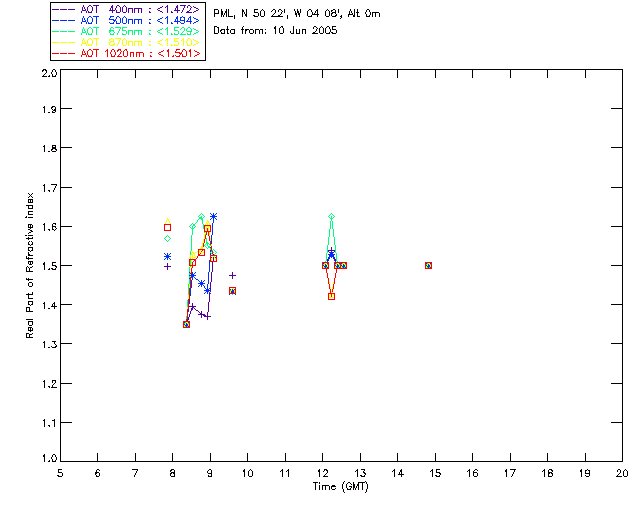Click the red dashed line sample in legend
The image size is (640, 512).
pyautogui.click(x=64, y=53)
